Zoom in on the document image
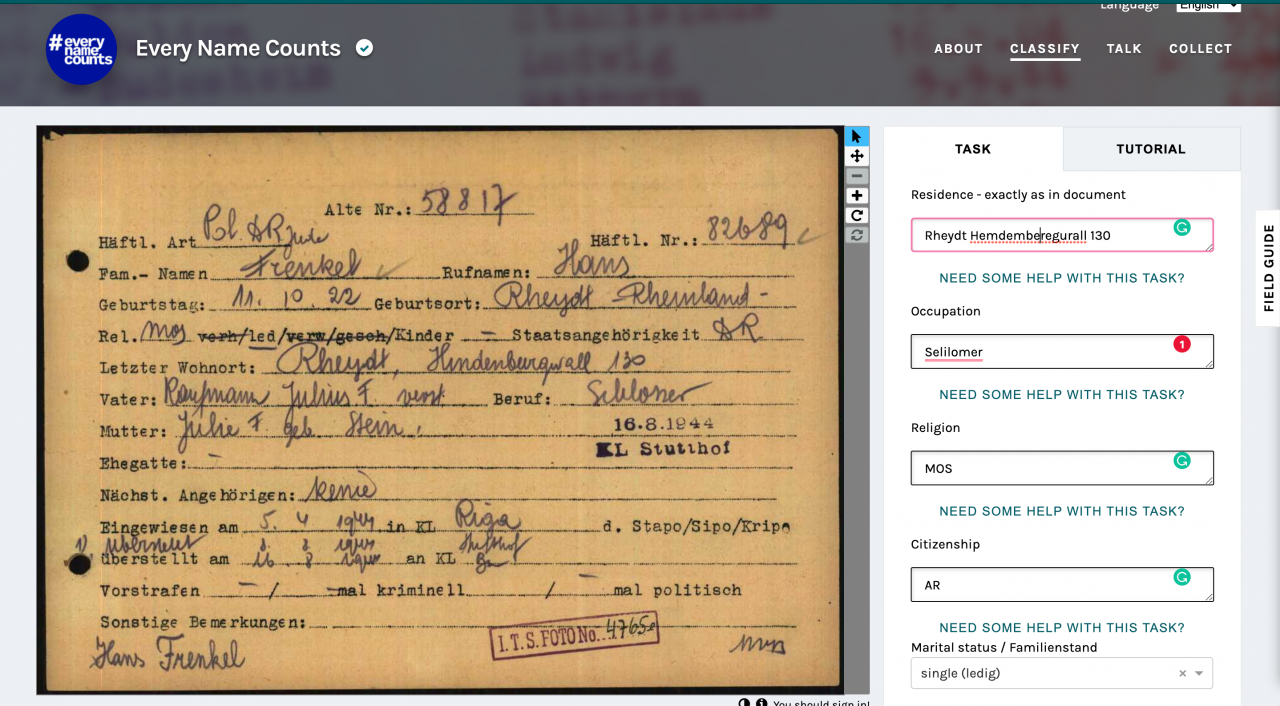Image resolution: width=1280 pixels, height=706 pixels. click(x=857, y=196)
